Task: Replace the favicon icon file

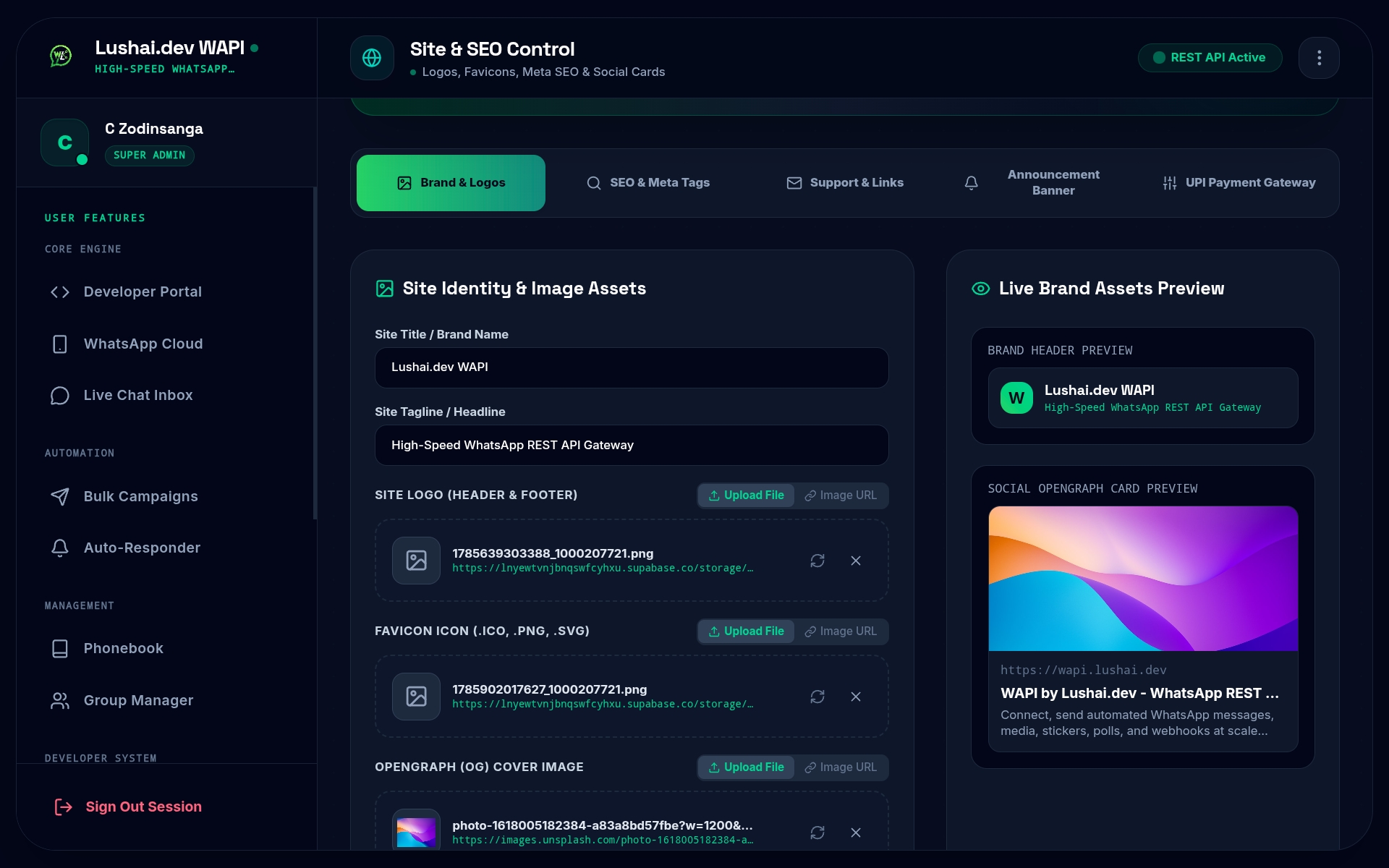Action: [x=817, y=697]
